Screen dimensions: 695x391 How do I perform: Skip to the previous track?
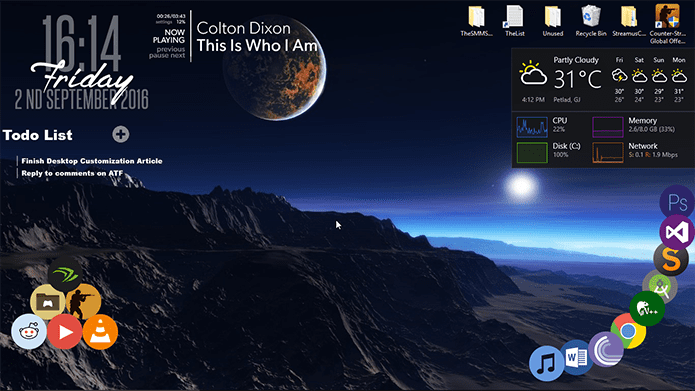(171, 49)
